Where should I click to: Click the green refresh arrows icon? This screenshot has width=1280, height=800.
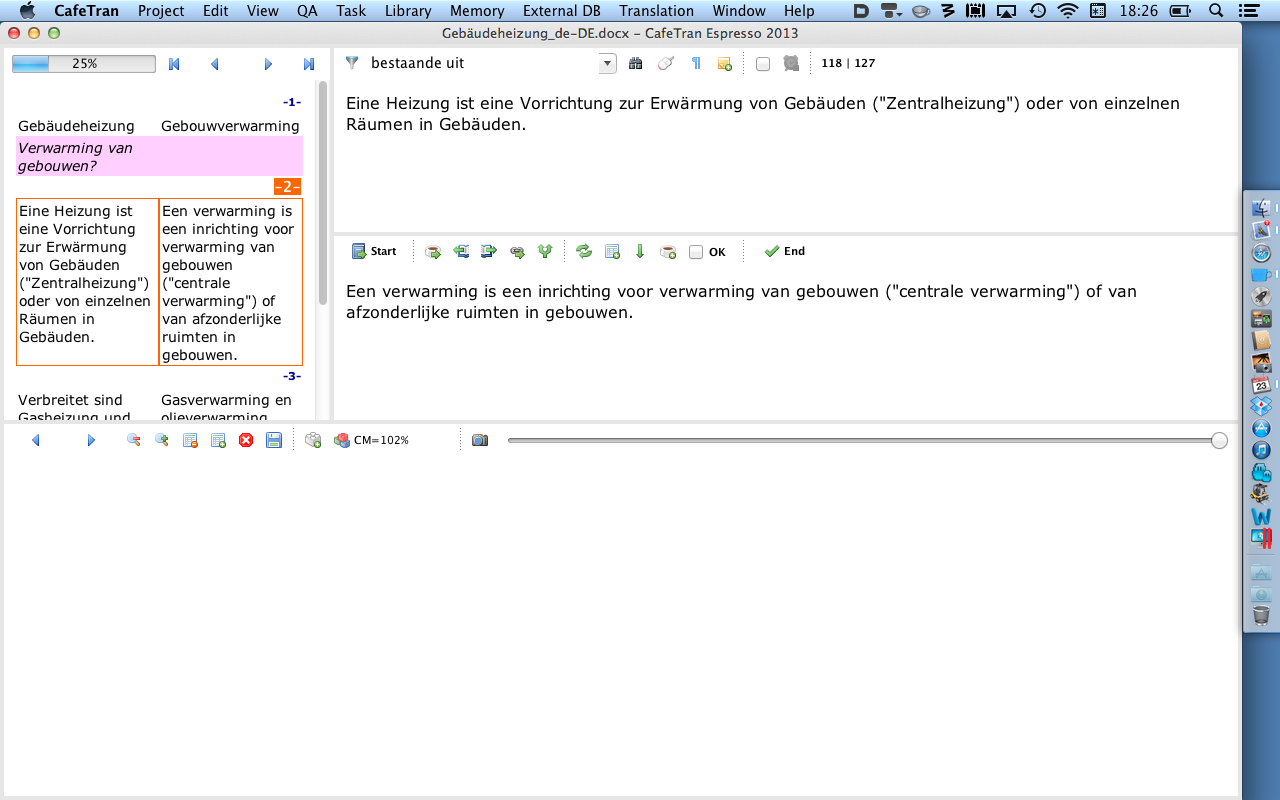pos(584,252)
